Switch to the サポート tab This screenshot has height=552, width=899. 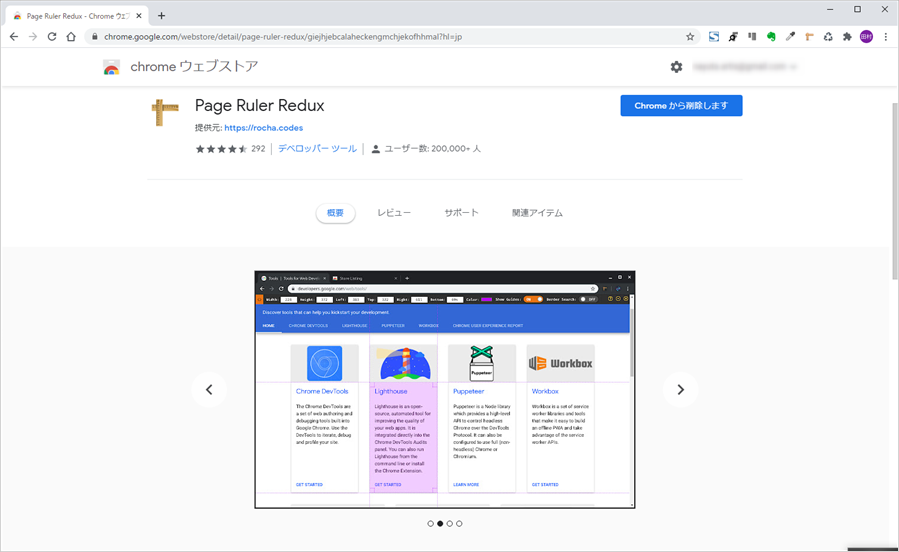(462, 213)
